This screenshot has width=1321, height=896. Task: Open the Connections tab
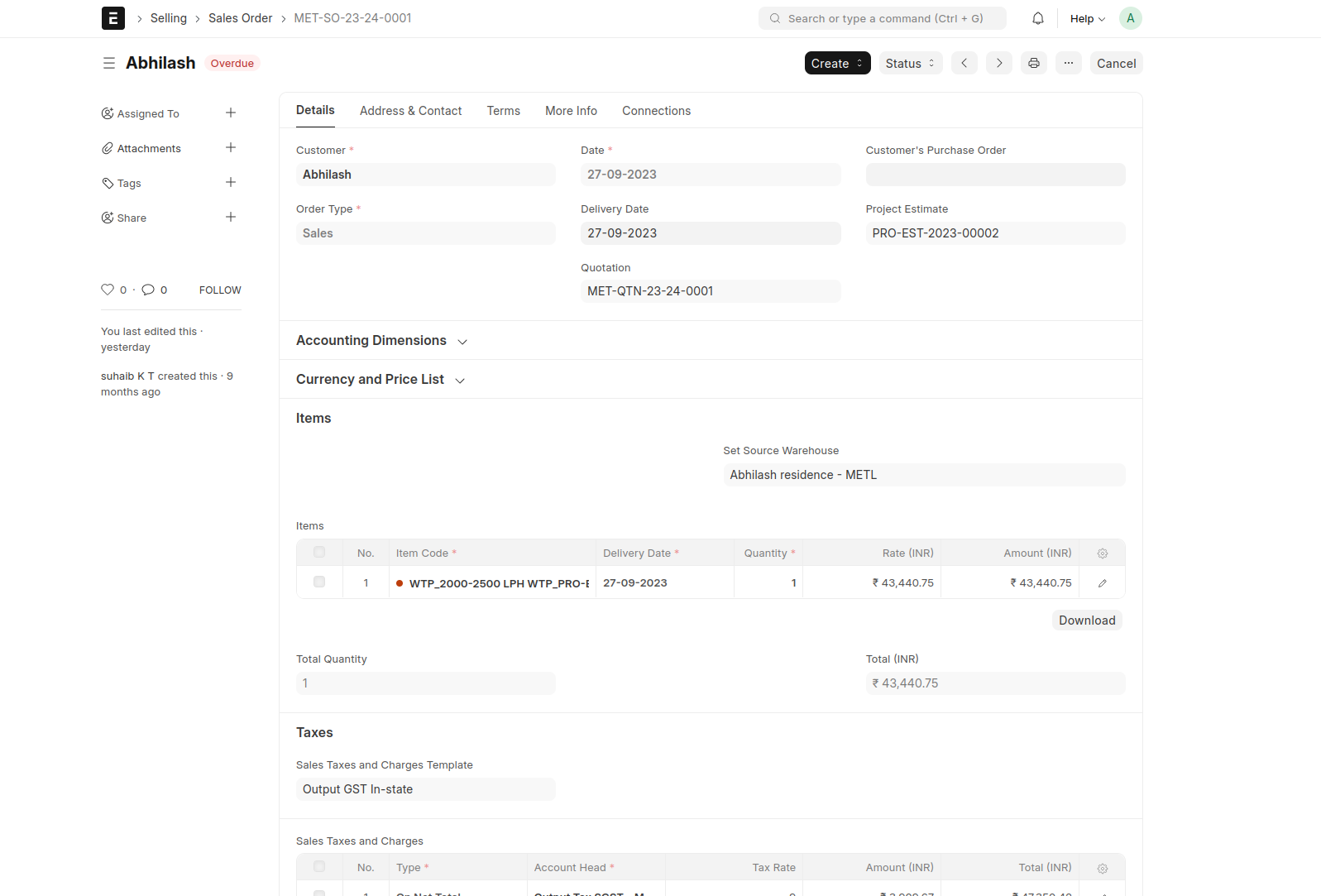656,111
